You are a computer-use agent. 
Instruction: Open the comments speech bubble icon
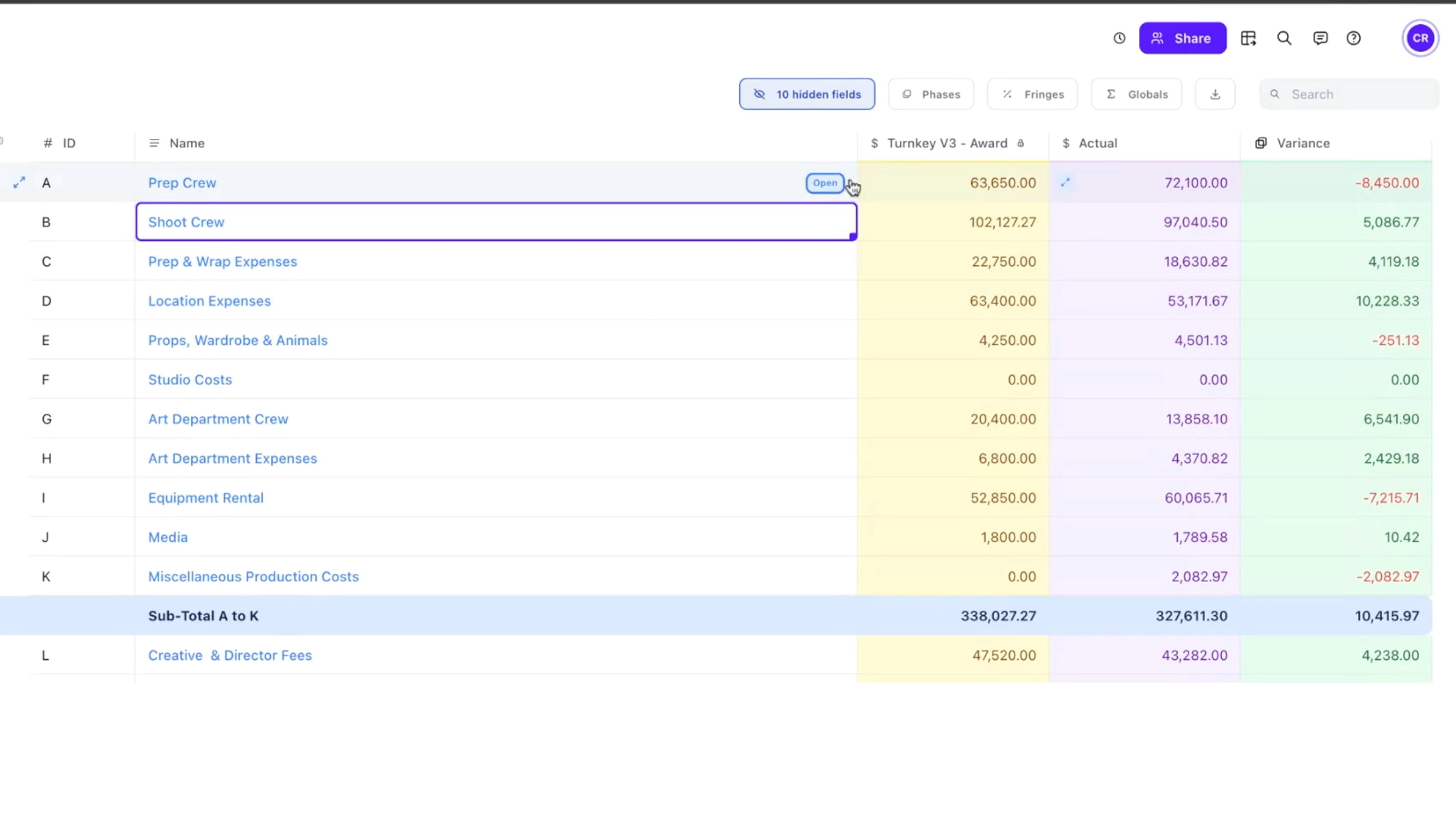point(1320,38)
